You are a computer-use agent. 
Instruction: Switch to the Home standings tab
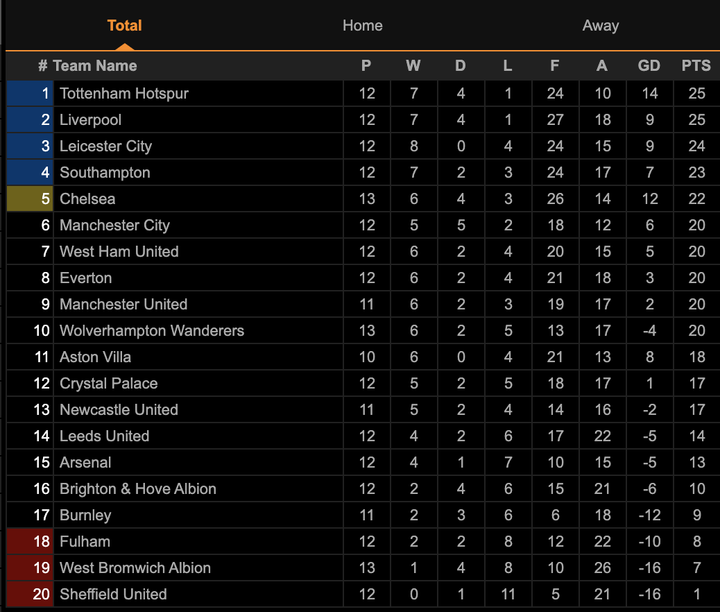(x=362, y=26)
